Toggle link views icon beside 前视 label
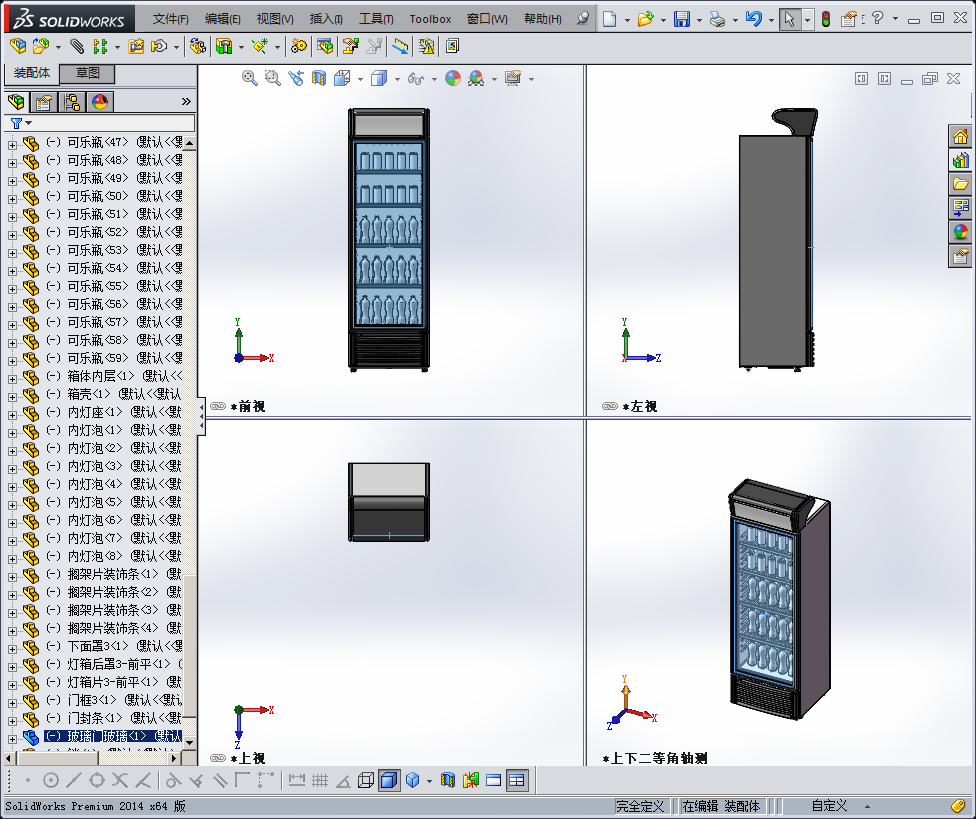Screen dimensions: 976x819 [x=218, y=406]
